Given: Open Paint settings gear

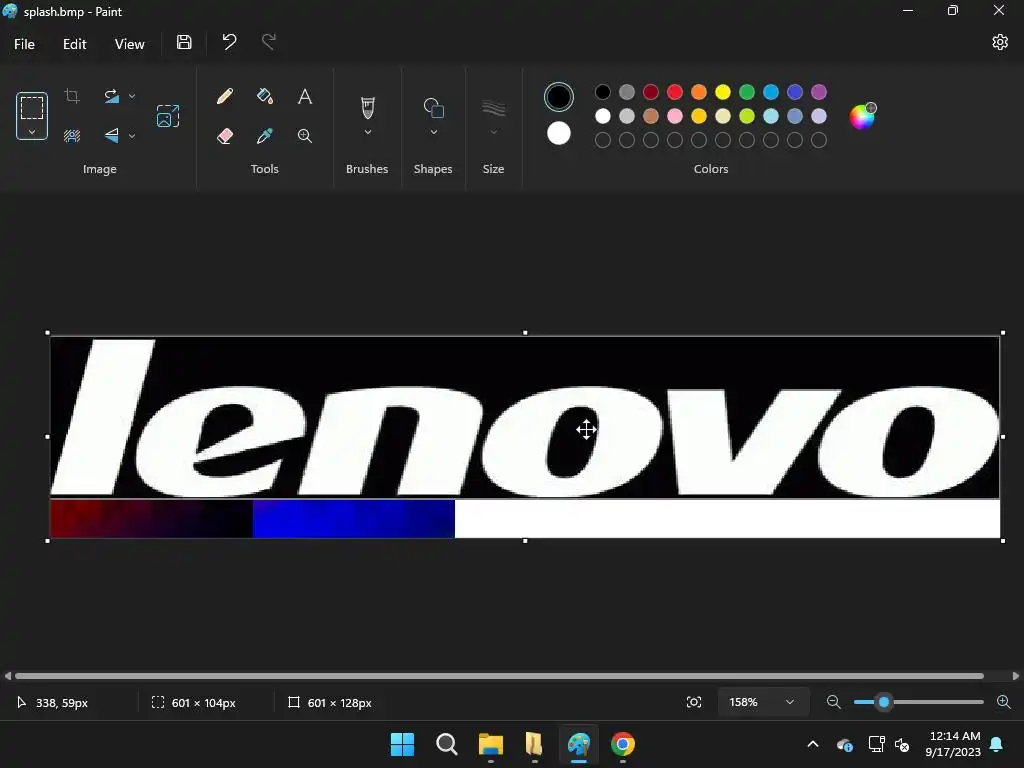Looking at the screenshot, I should pos(1000,42).
